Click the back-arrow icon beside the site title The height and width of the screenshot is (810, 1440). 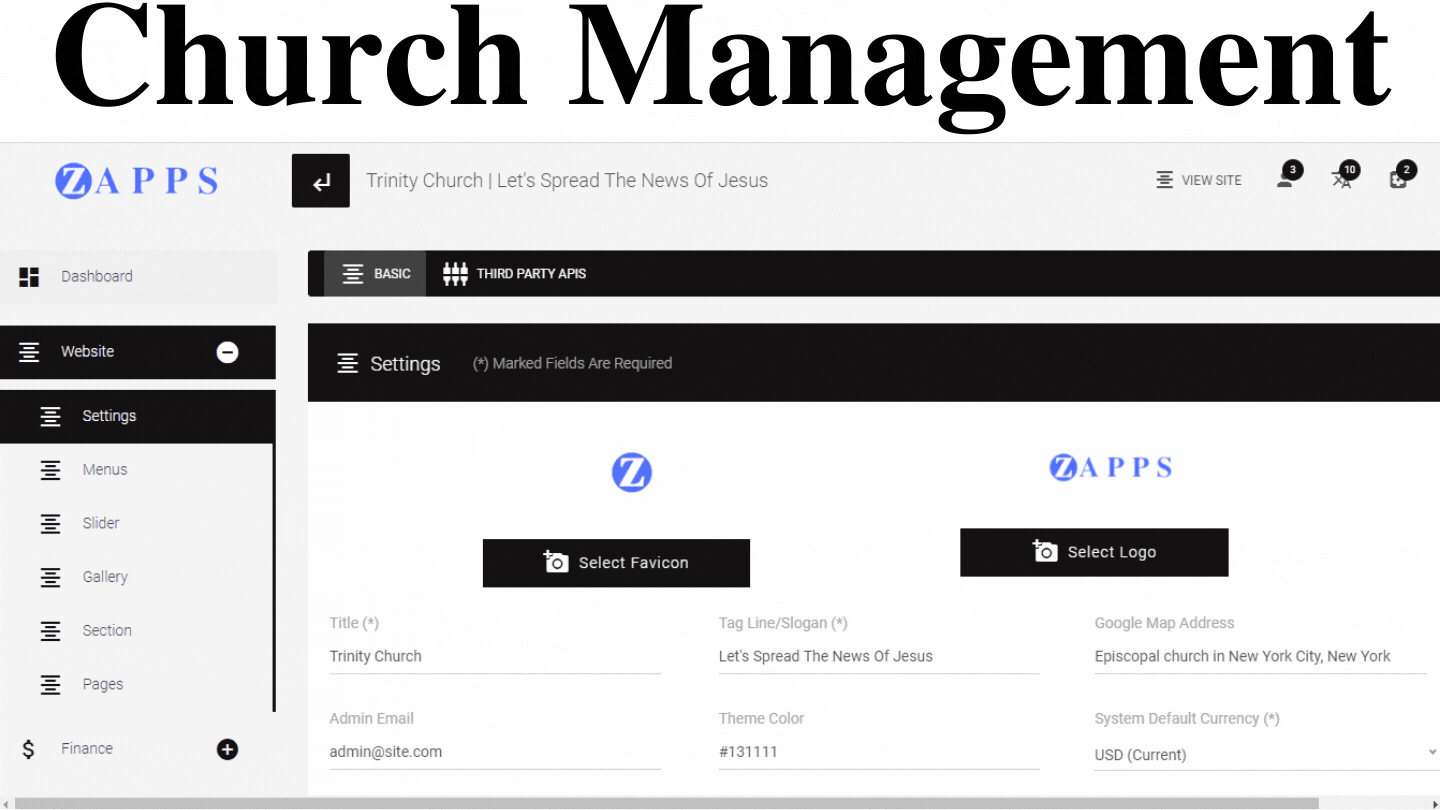[320, 180]
